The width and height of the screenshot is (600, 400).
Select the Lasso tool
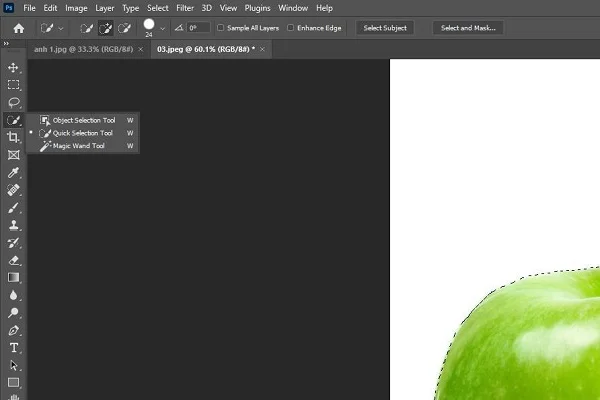(x=14, y=102)
